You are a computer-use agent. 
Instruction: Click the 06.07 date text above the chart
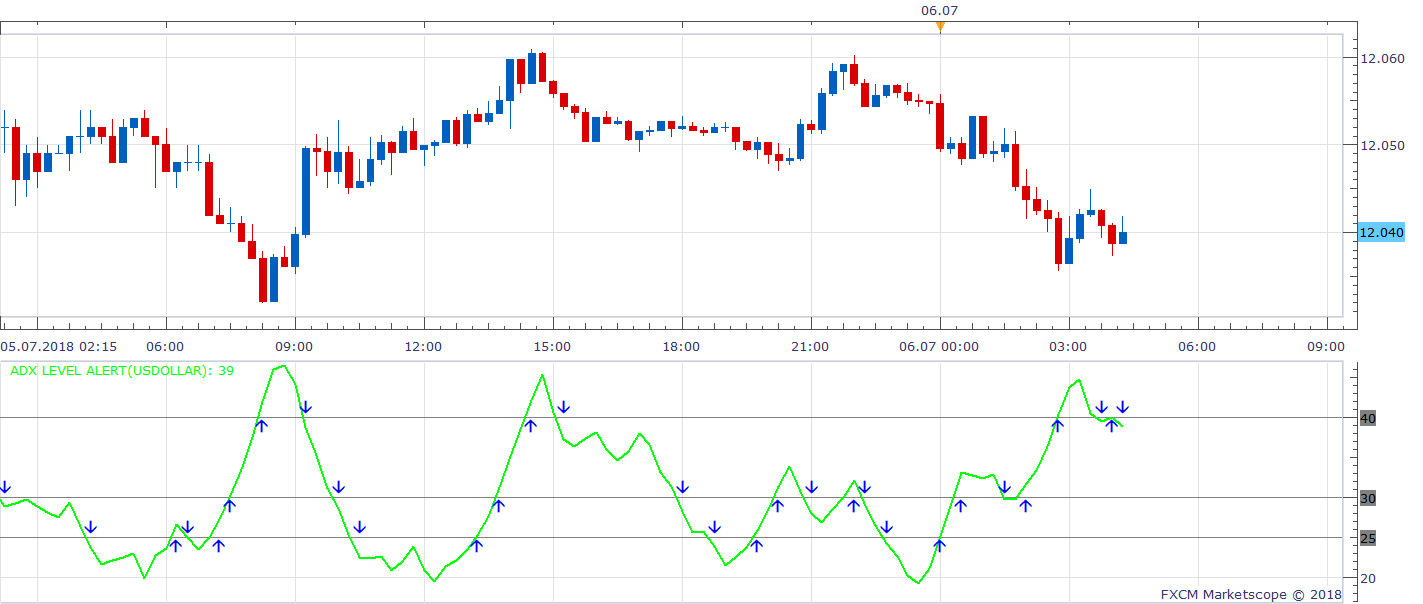click(940, 10)
